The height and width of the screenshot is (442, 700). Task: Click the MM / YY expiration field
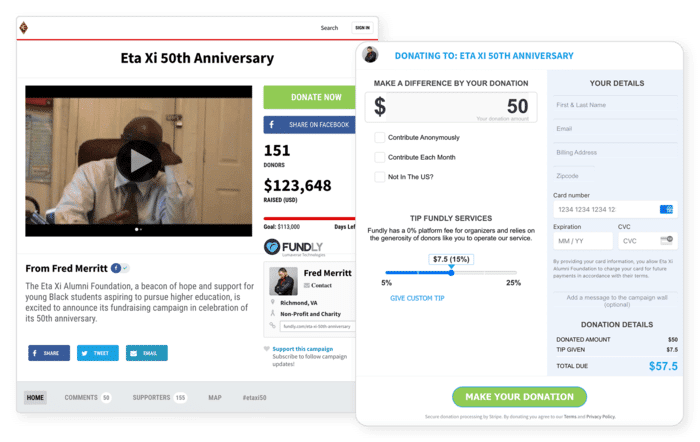(583, 241)
